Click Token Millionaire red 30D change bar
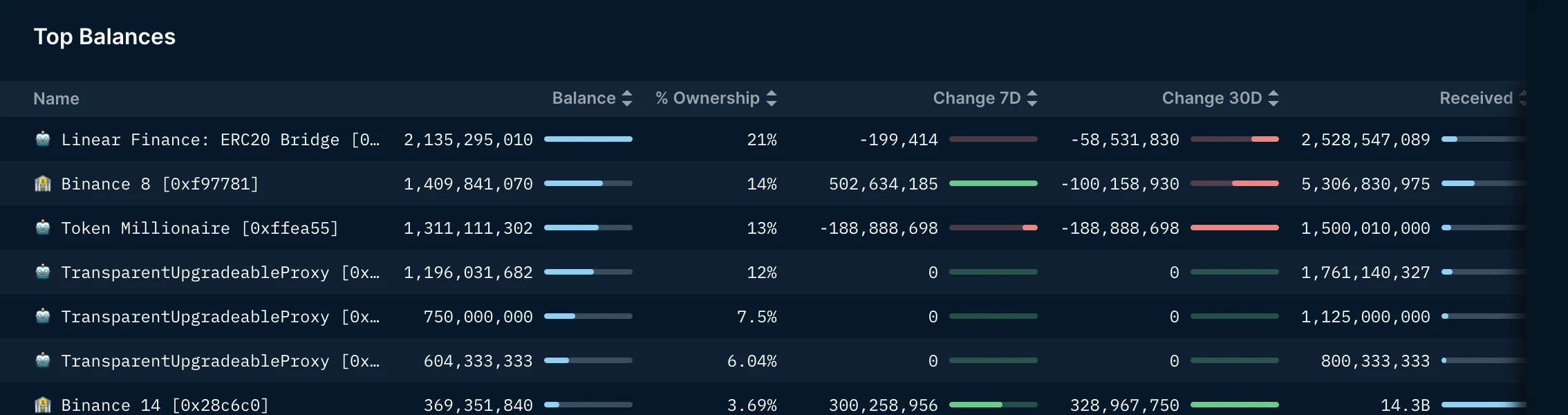Image resolution: width=1568 pixels, height=415 pixels. 1234,228
